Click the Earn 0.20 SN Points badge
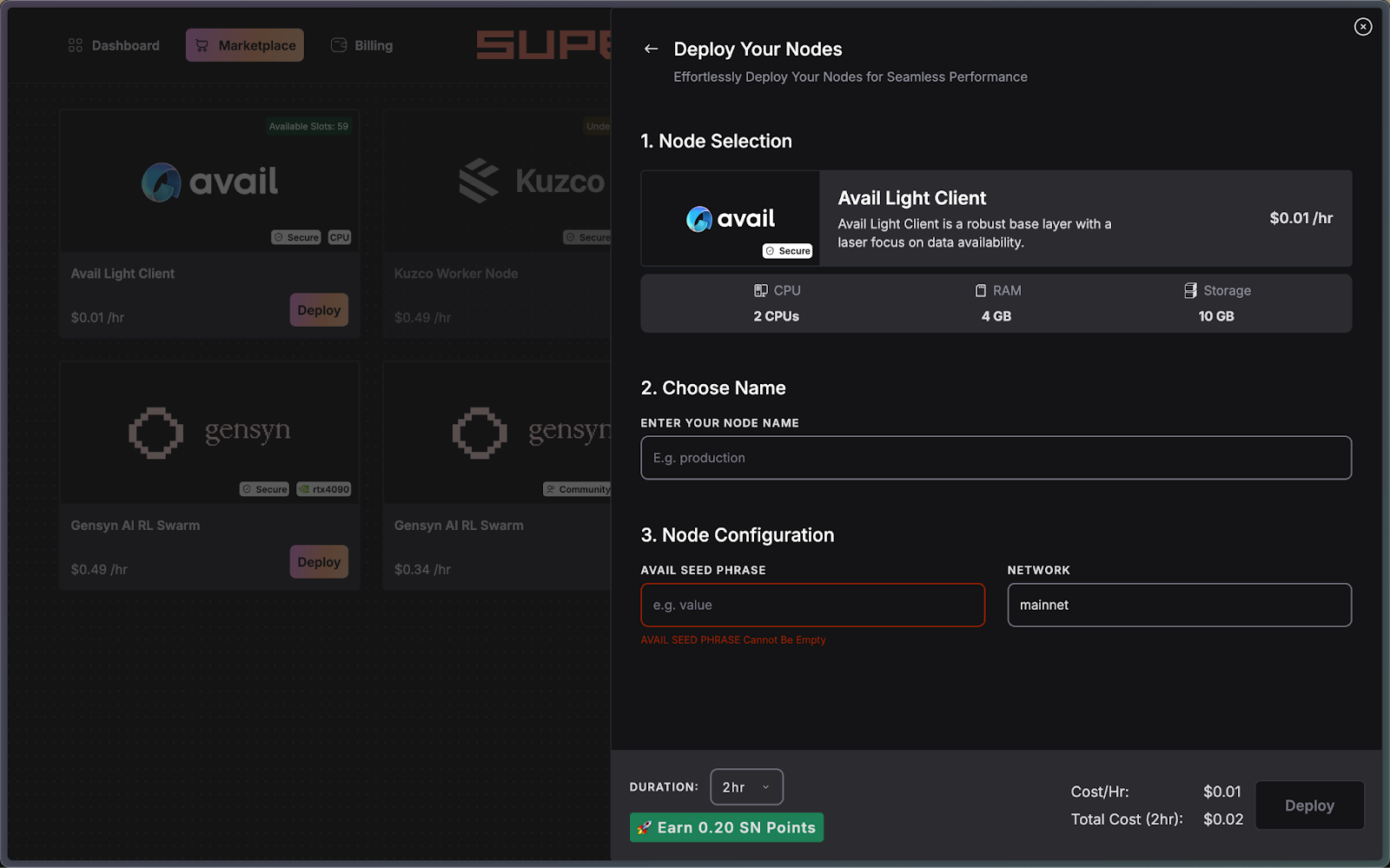Viewport: 1390px width, 868px height. 726,827
